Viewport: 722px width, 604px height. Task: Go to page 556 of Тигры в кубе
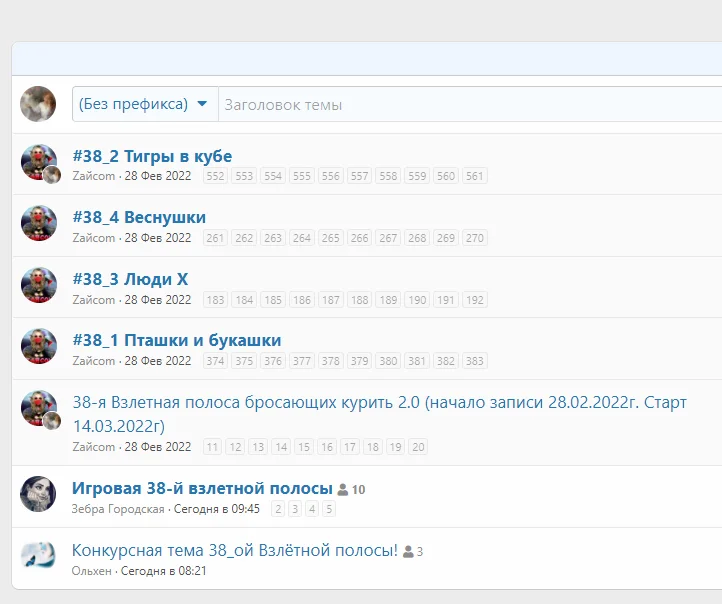tap(331, 176)
